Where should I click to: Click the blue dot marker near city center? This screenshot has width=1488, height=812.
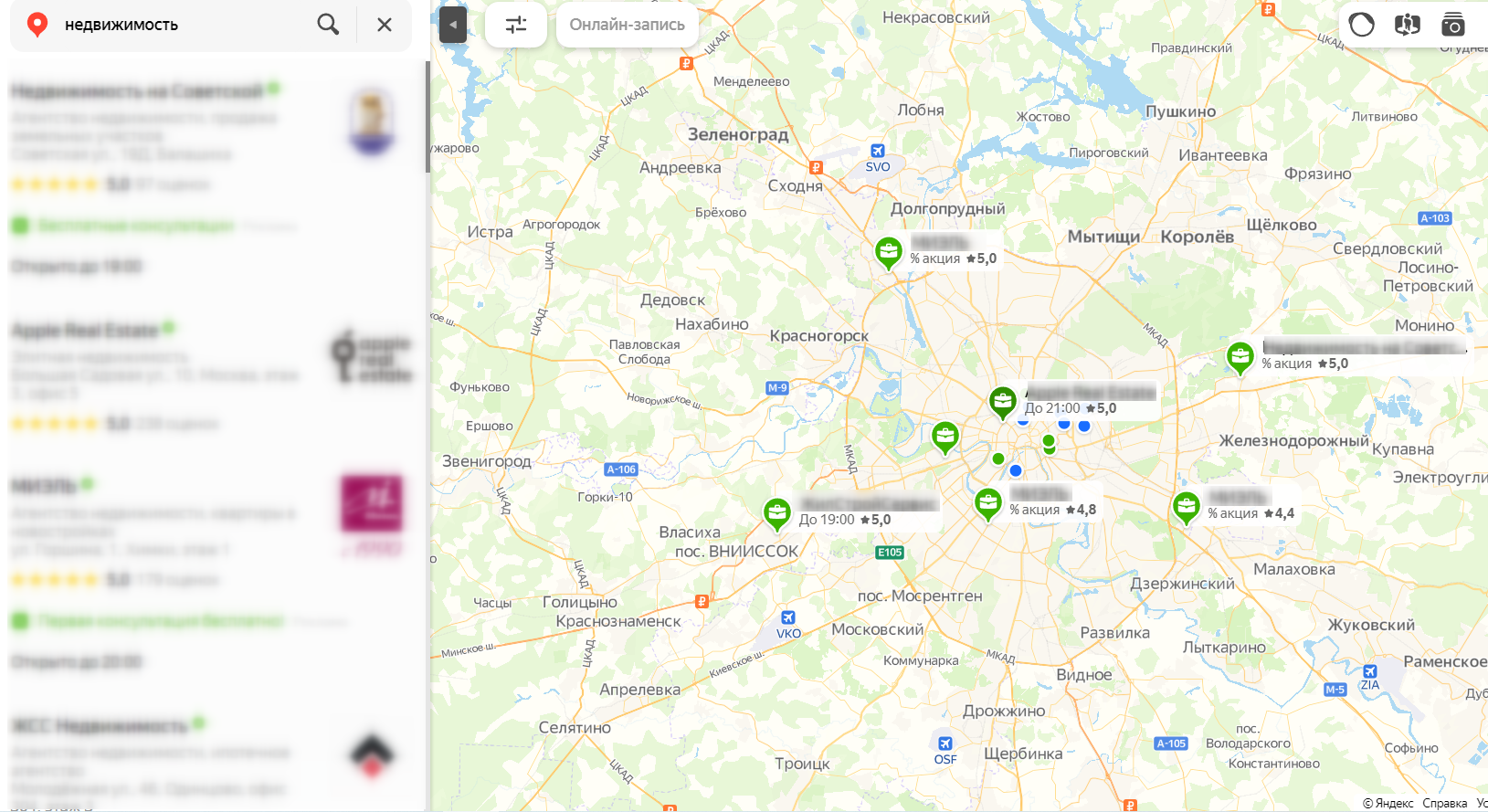click(x=1016, y=470)
